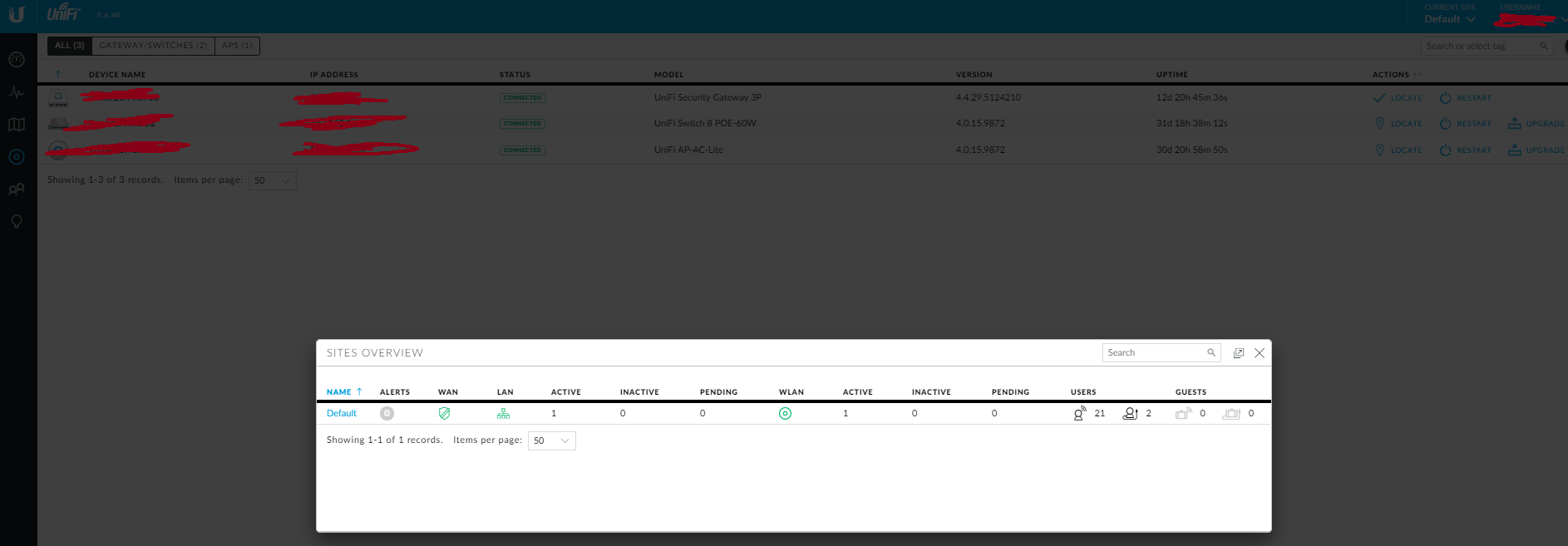Click the device table sort arrow column
The image size is (1568, 546).
coord(58,74)
